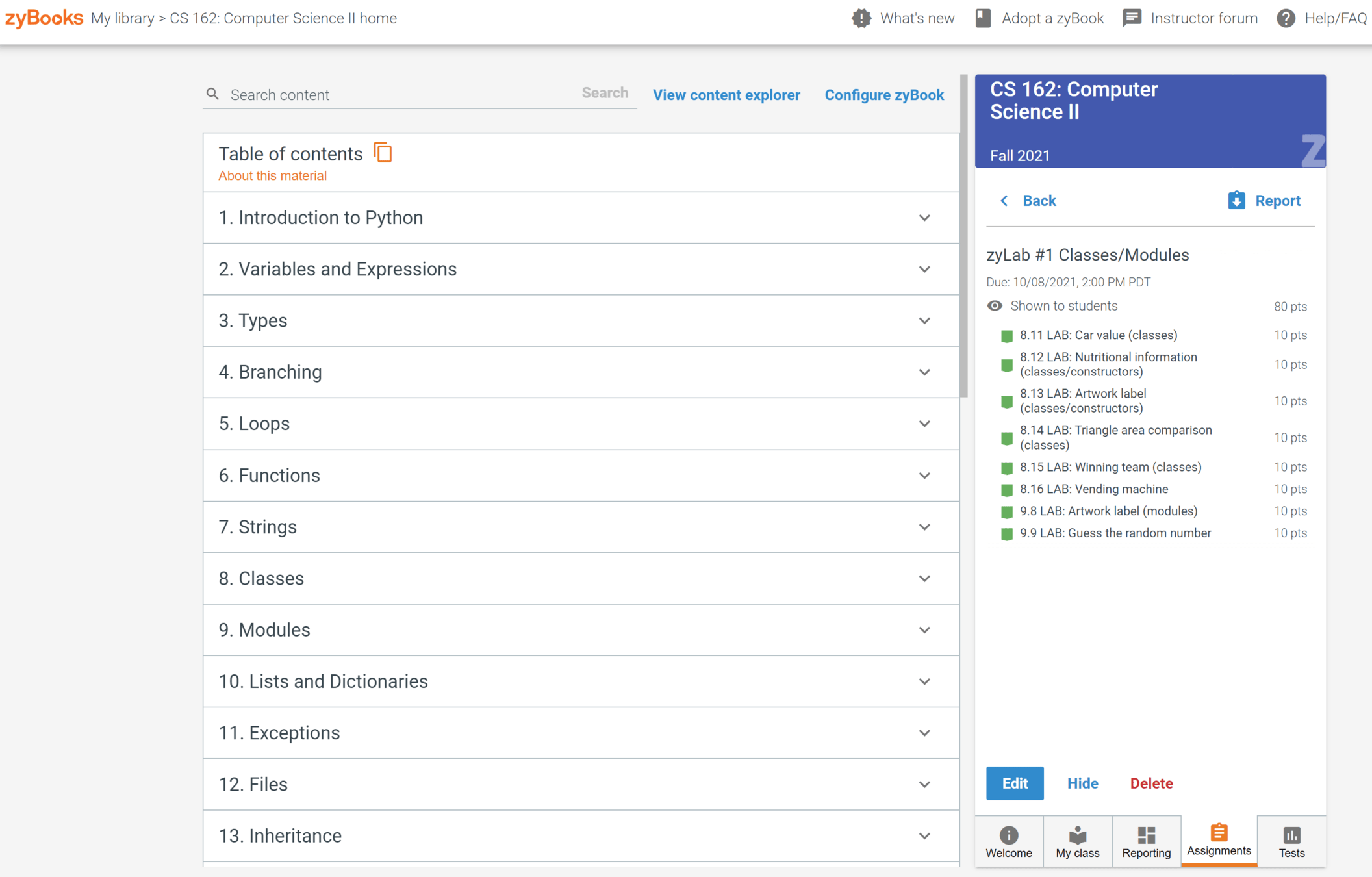Open the Instructor forum chat icon
The height and width of the screenshot is (877, 1372).
1132,18
